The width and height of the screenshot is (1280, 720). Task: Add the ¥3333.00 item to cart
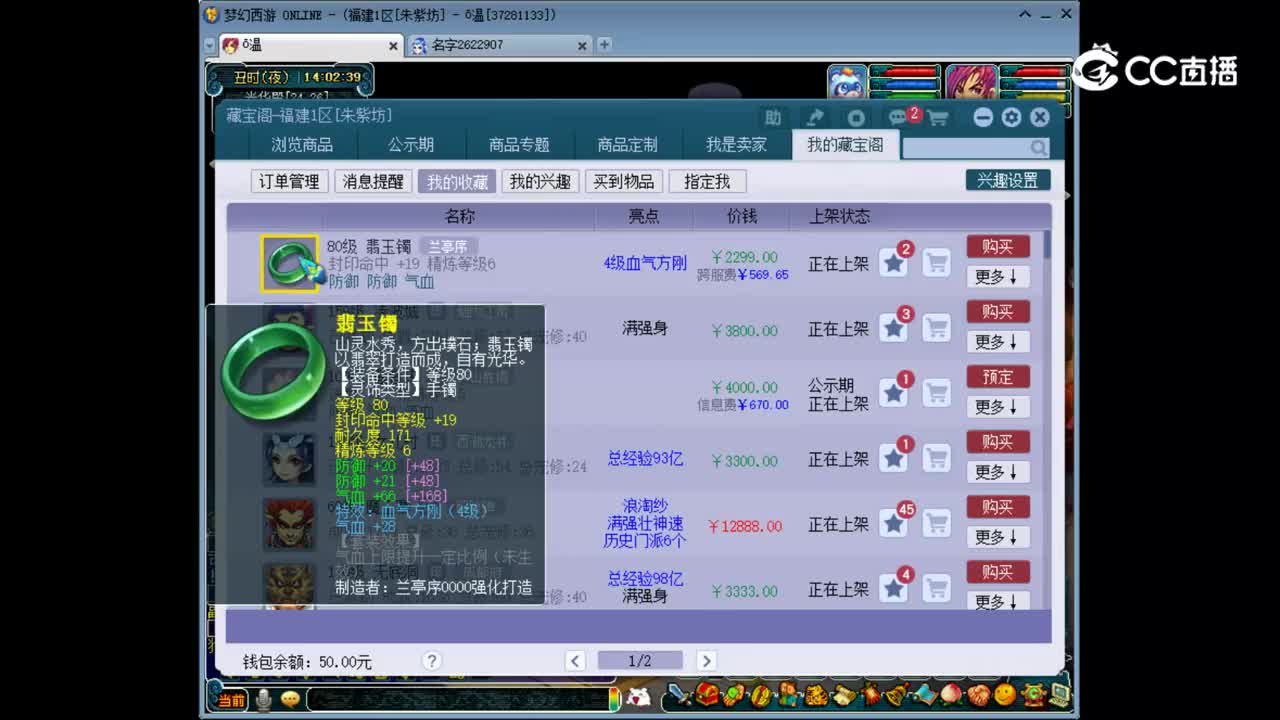coord(936,588)
